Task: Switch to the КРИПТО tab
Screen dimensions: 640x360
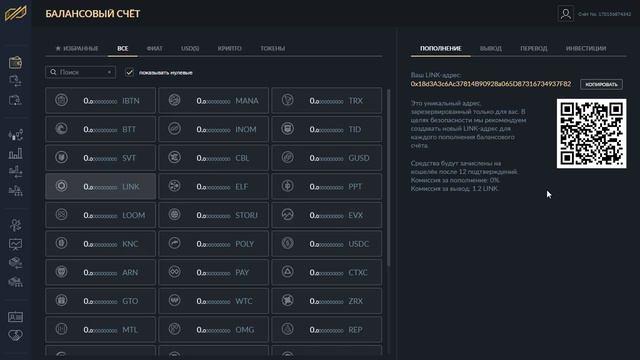Action: 229,48
